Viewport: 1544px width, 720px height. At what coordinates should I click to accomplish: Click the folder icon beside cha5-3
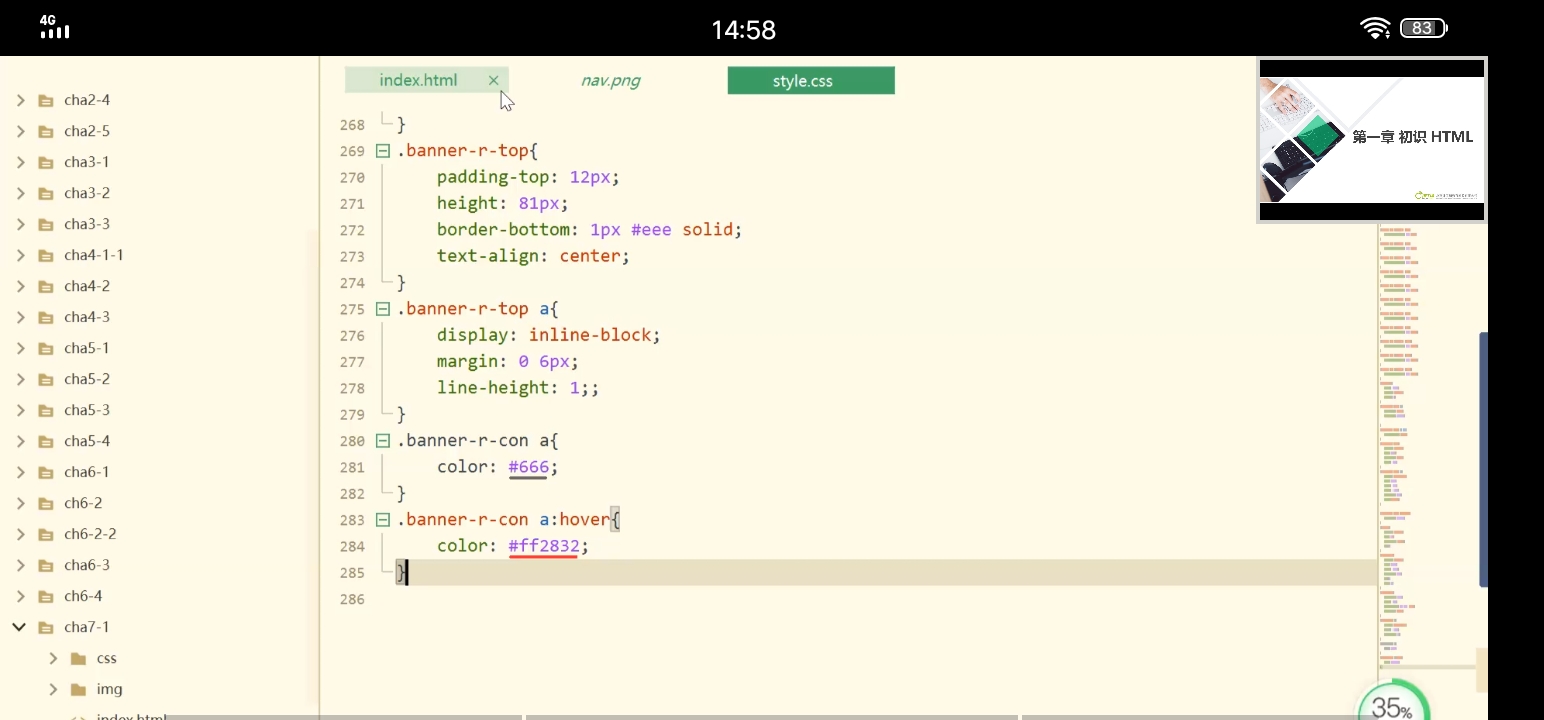tap(45, 410)
